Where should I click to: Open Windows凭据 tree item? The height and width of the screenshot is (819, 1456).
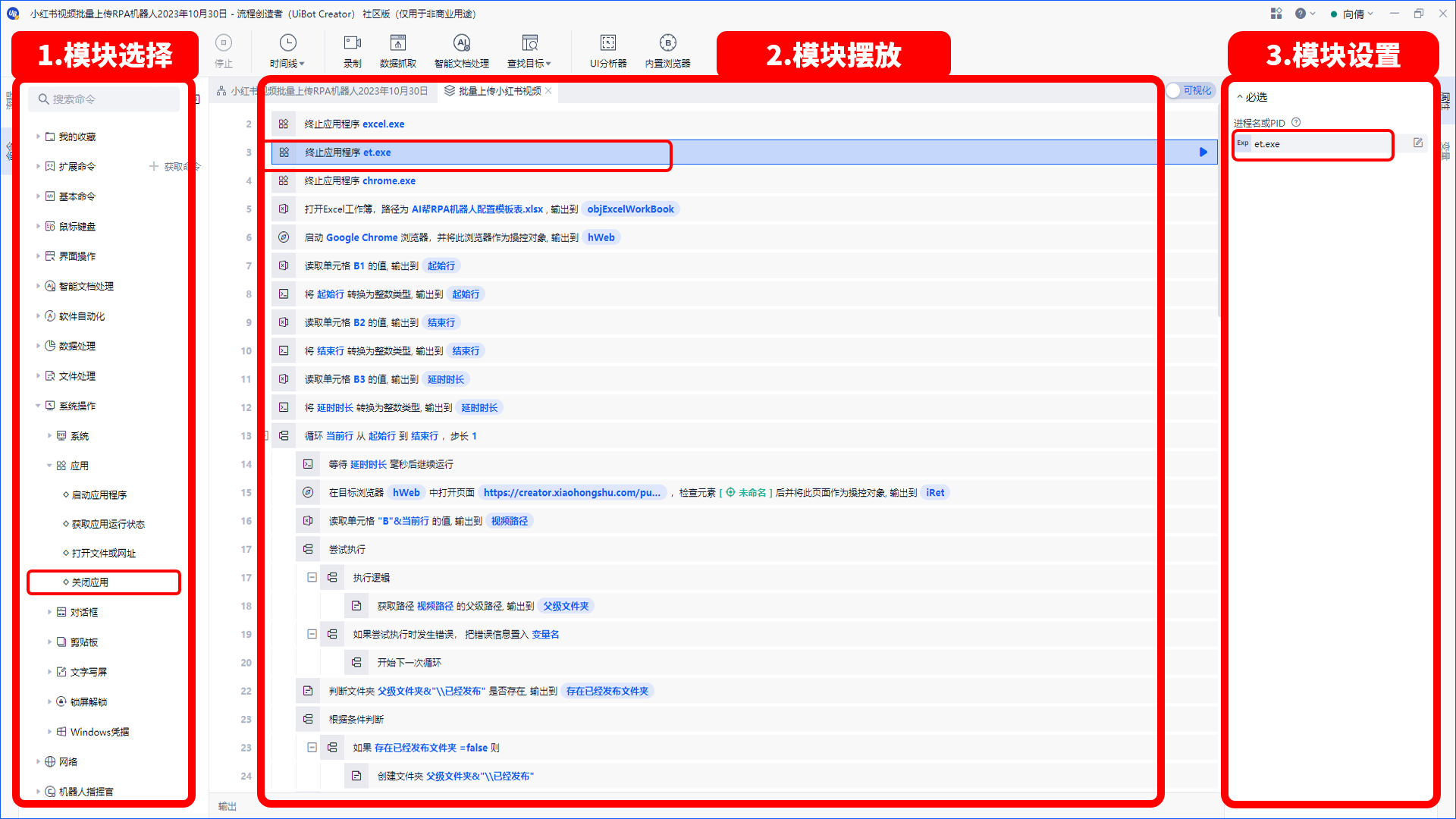(99, 732)
